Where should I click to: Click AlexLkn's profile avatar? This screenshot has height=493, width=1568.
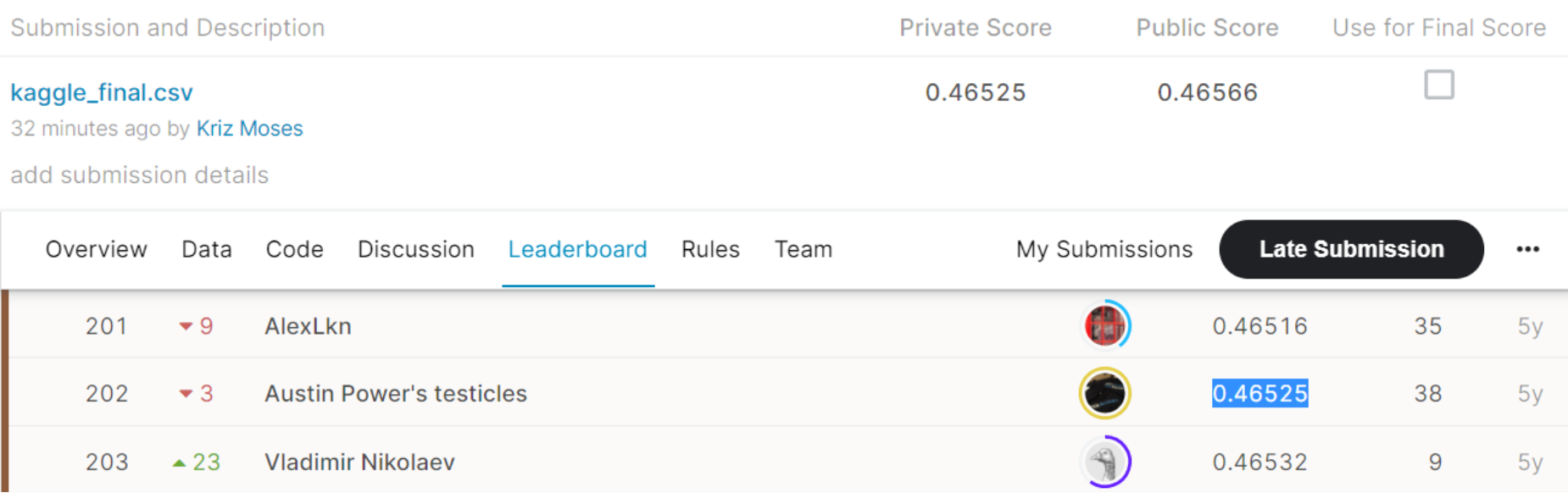(x=1106, y=326)
